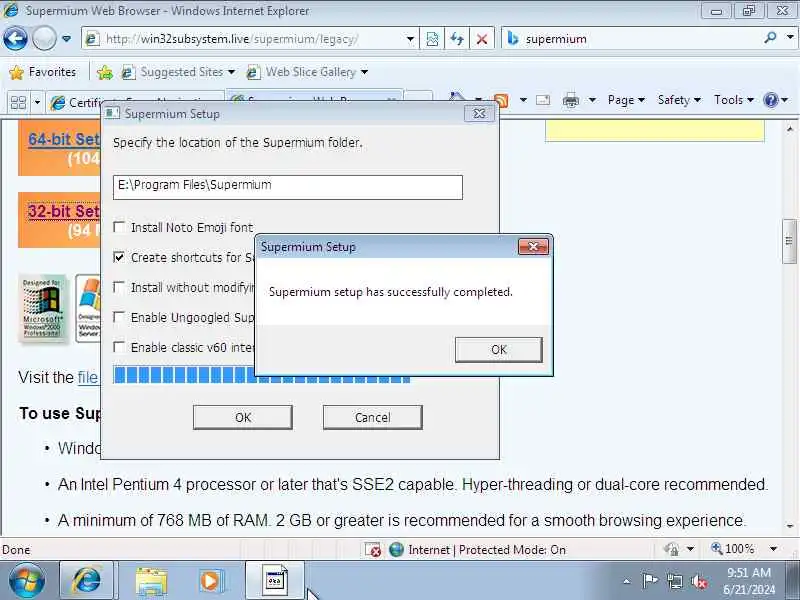Stop loading with the red X icon

pyautogui.click(x=481, y=39)
